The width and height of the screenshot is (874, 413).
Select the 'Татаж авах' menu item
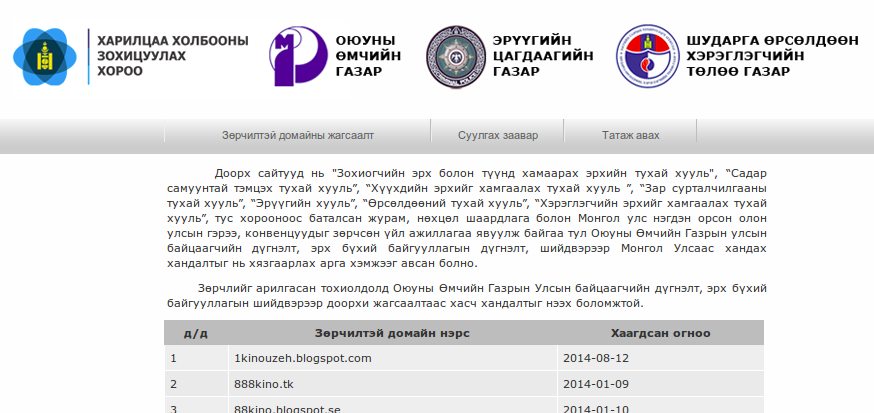coord(630,136)
